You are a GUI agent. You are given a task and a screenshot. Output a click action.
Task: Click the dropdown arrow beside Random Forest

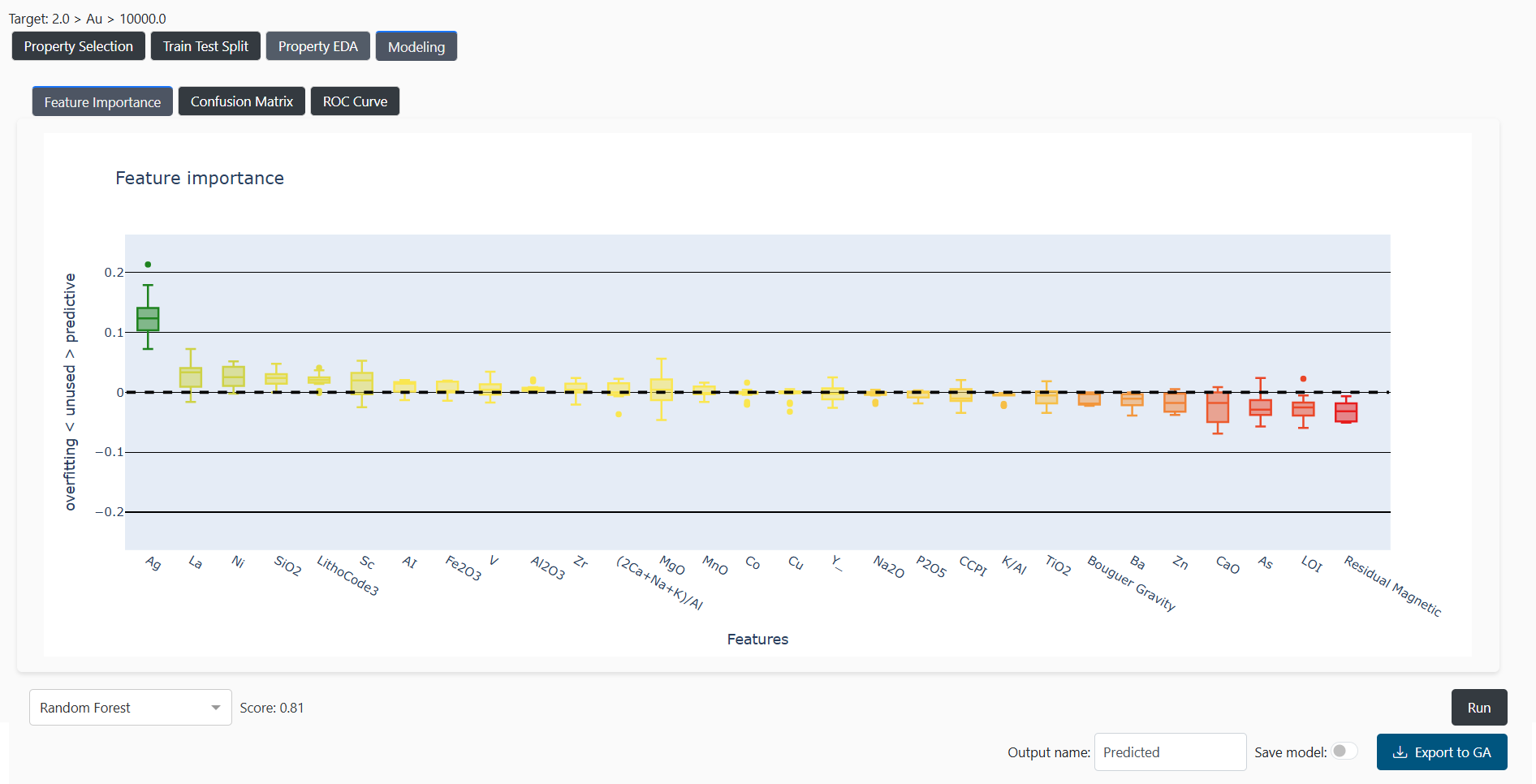(216, 708)
